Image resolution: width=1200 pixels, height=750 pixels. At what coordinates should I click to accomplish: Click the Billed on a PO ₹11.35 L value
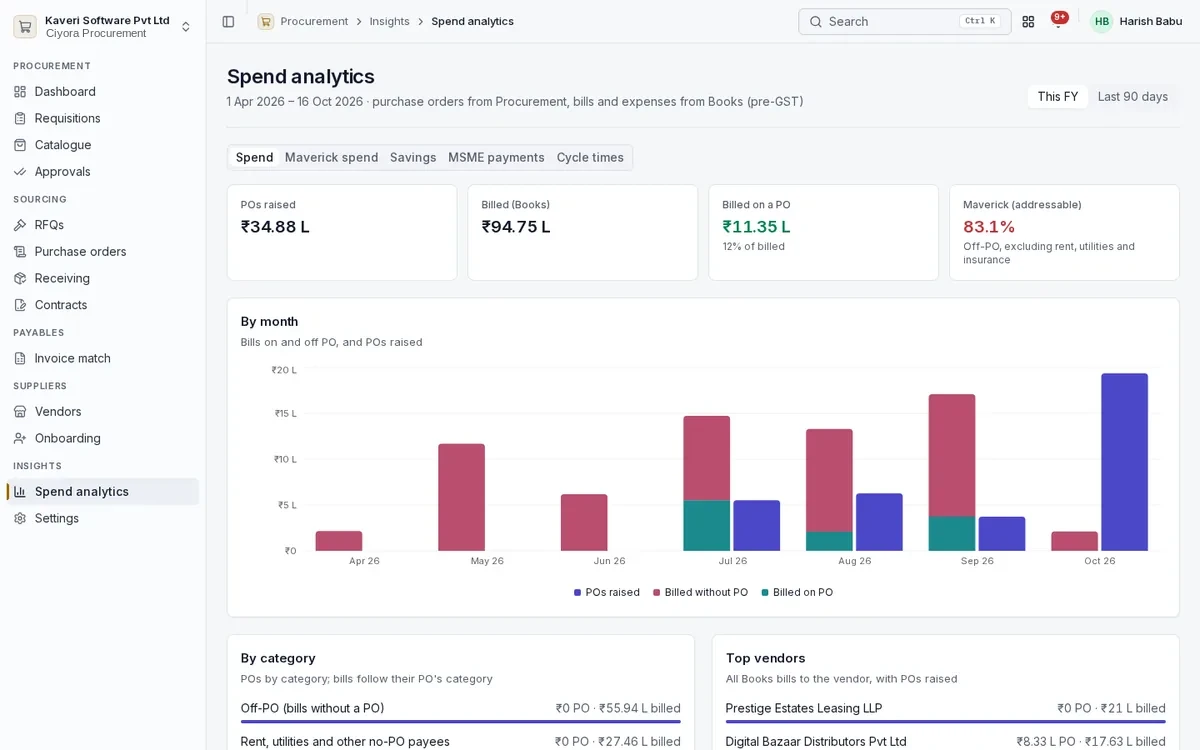coord(757,227)
